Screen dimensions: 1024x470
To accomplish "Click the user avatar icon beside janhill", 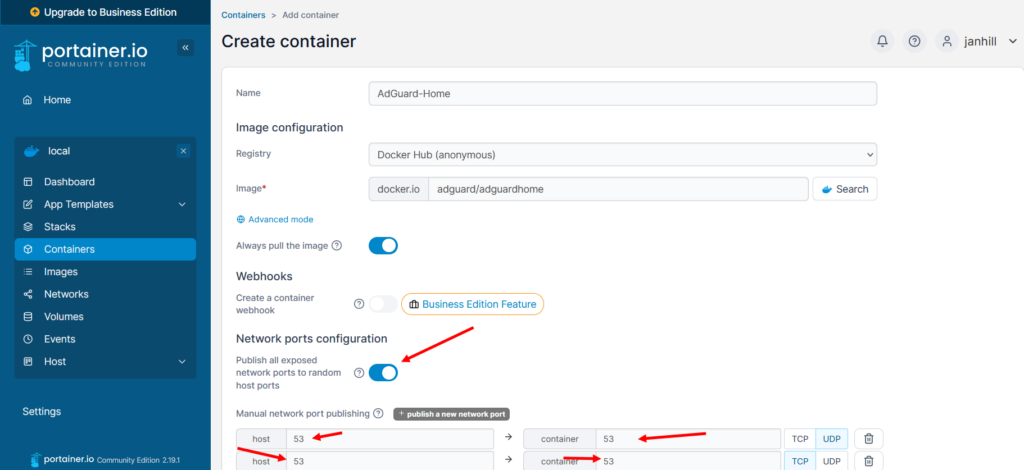I will [946, 41].
